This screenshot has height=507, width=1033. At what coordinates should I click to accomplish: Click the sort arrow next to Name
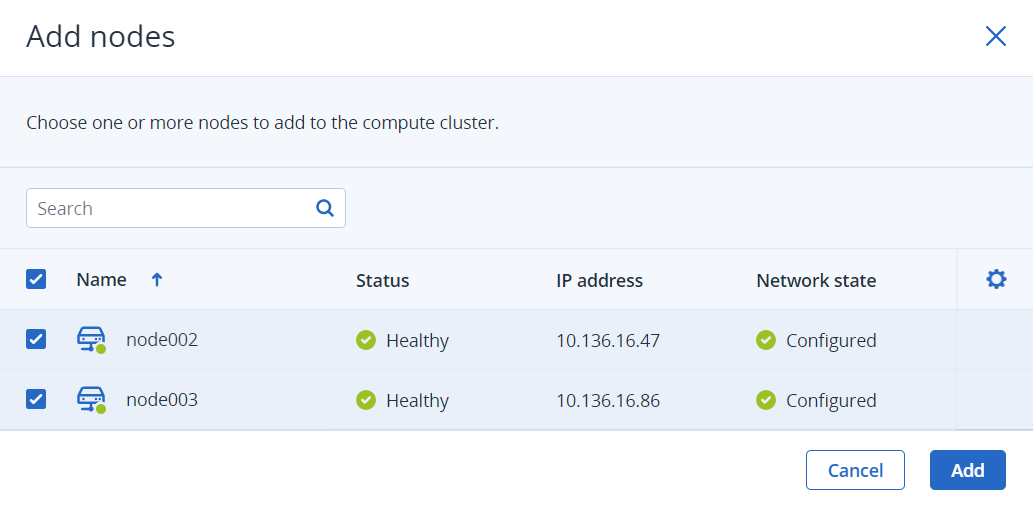click(x=157, y=280)
